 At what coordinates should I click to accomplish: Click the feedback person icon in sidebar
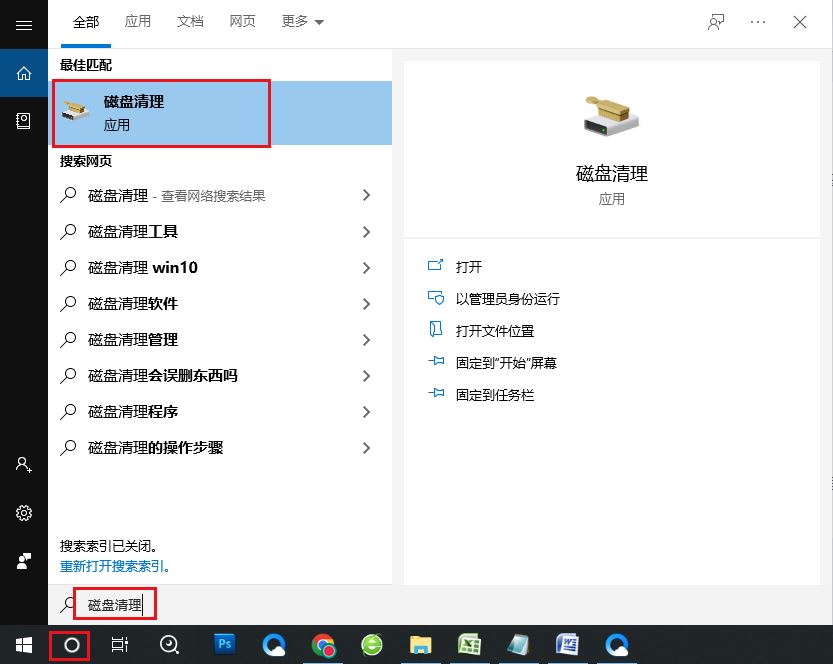pos(23,561)
